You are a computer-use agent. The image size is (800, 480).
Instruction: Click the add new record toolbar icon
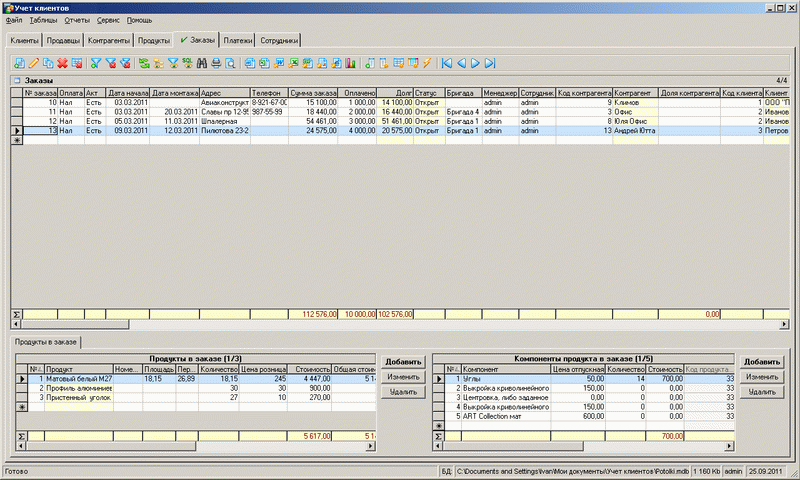(x=19, y=63)
